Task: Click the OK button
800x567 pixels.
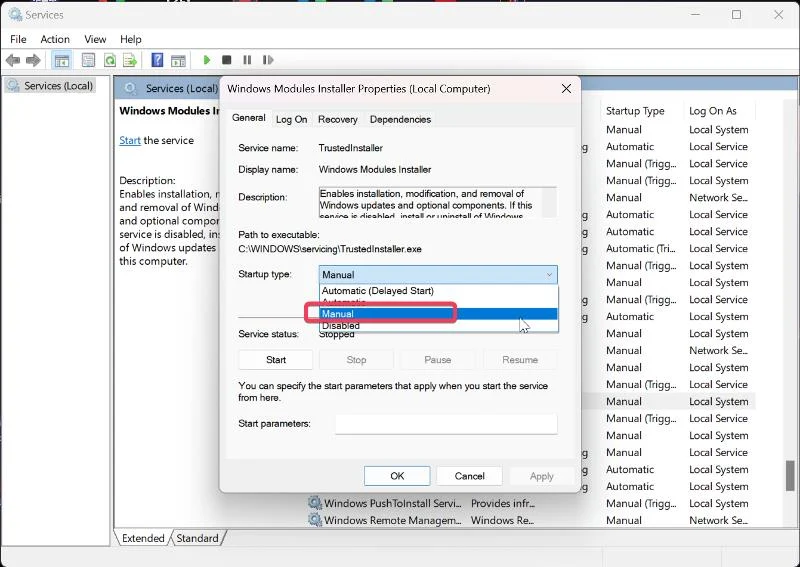Action: point(397,476)
